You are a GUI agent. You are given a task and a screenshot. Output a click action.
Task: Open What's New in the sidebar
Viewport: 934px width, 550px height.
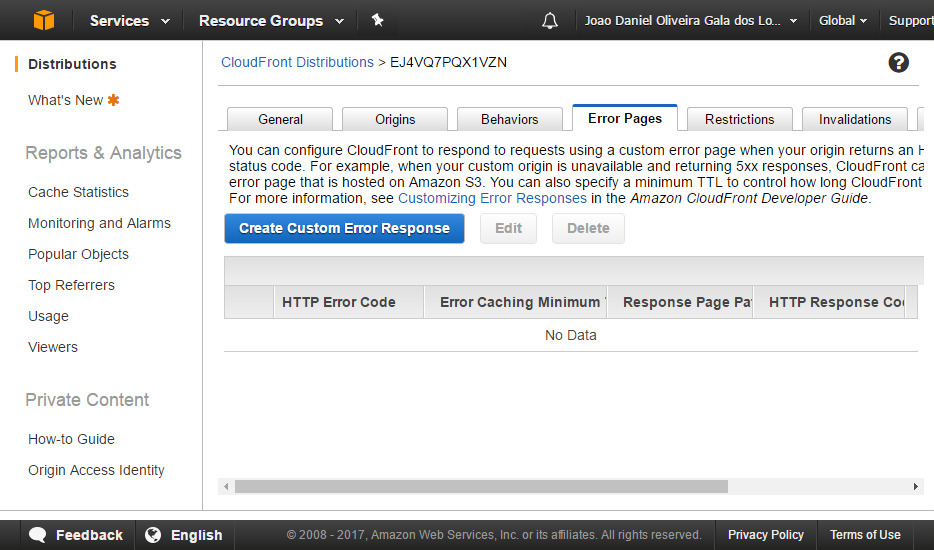pos(66,100)
